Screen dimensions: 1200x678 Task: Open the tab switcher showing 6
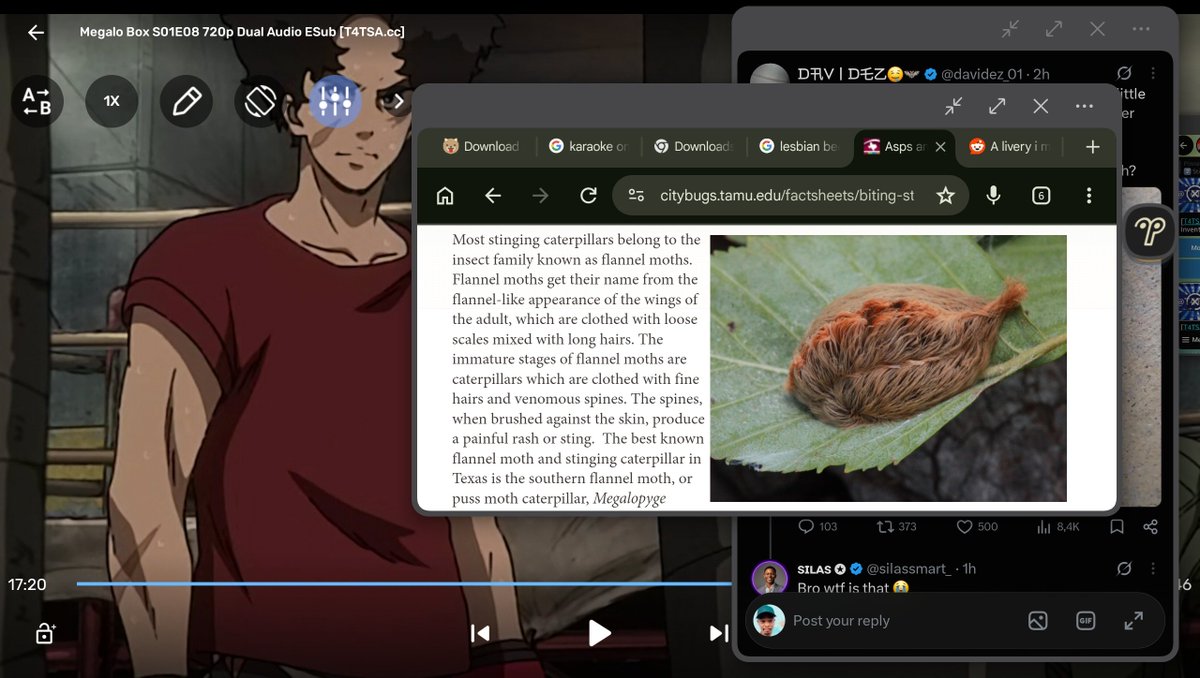(1041, 196)
